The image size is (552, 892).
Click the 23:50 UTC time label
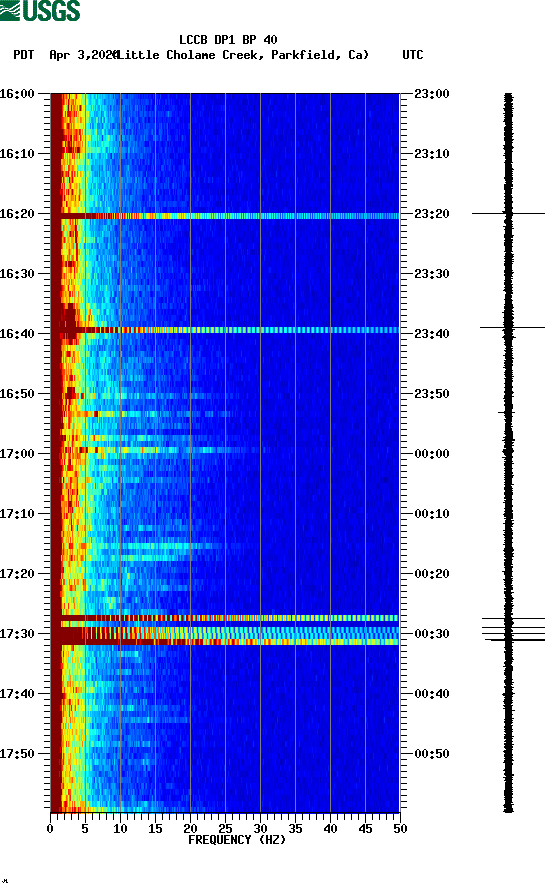coord(432,394)
